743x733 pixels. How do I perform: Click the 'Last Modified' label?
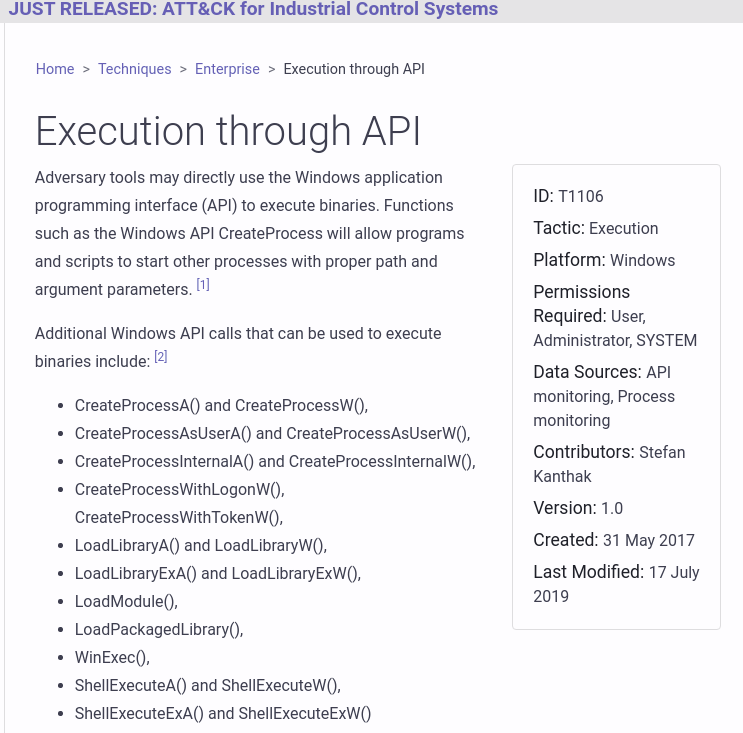pyautogui.click(x=588, y=572)
